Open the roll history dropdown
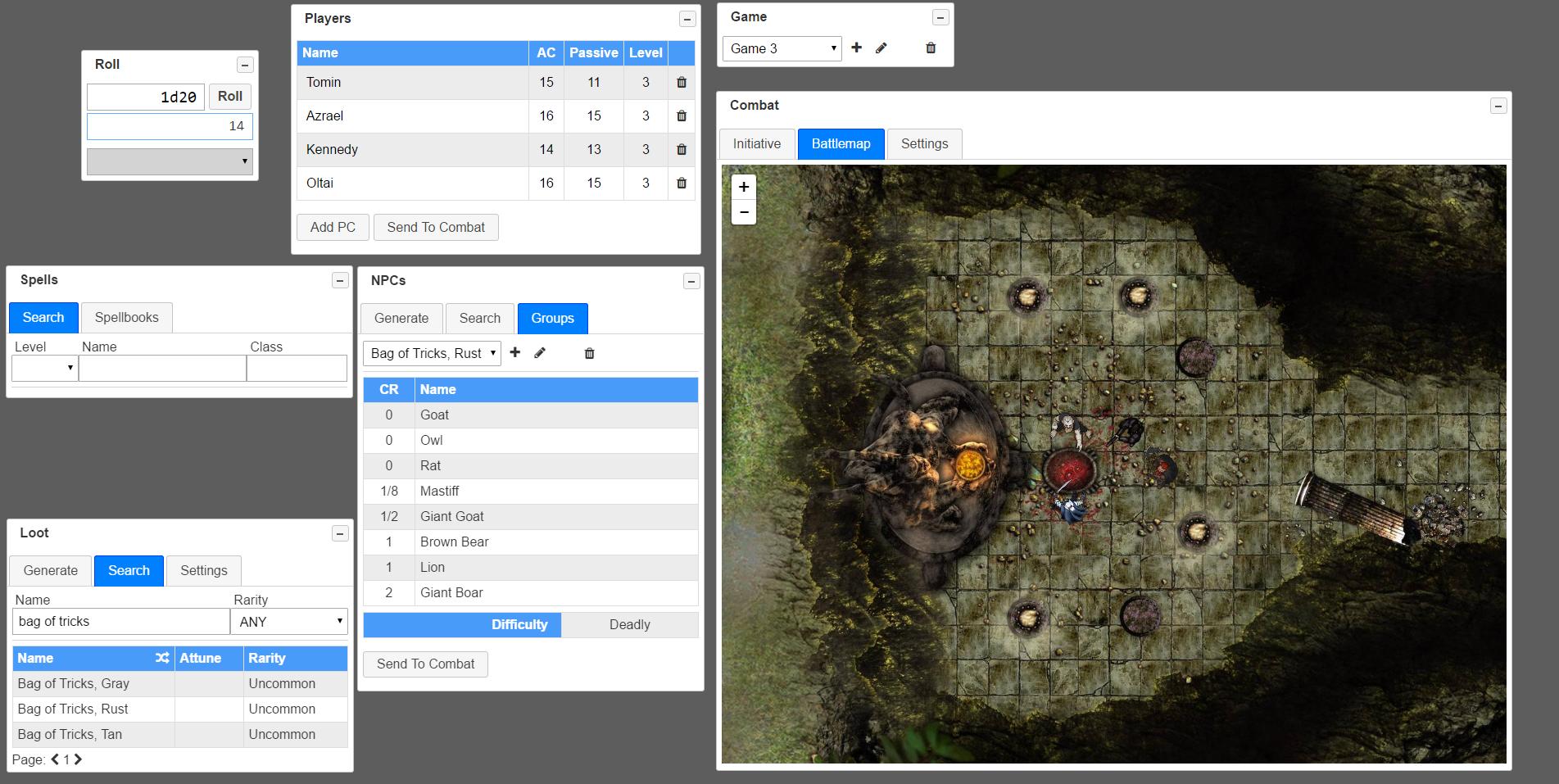The image size is (1559, 784). point(170,161)
